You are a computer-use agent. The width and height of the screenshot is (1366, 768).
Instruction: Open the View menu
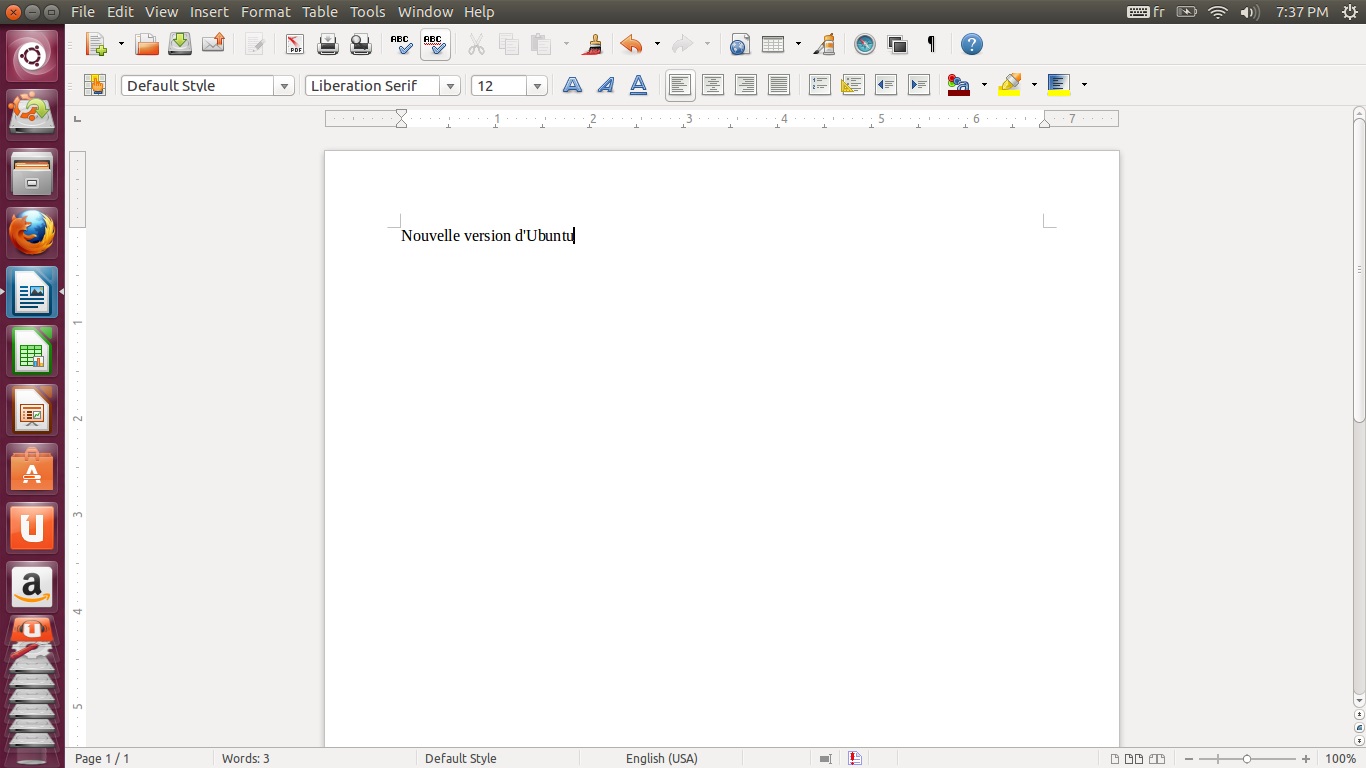click(x=161, y=12)
